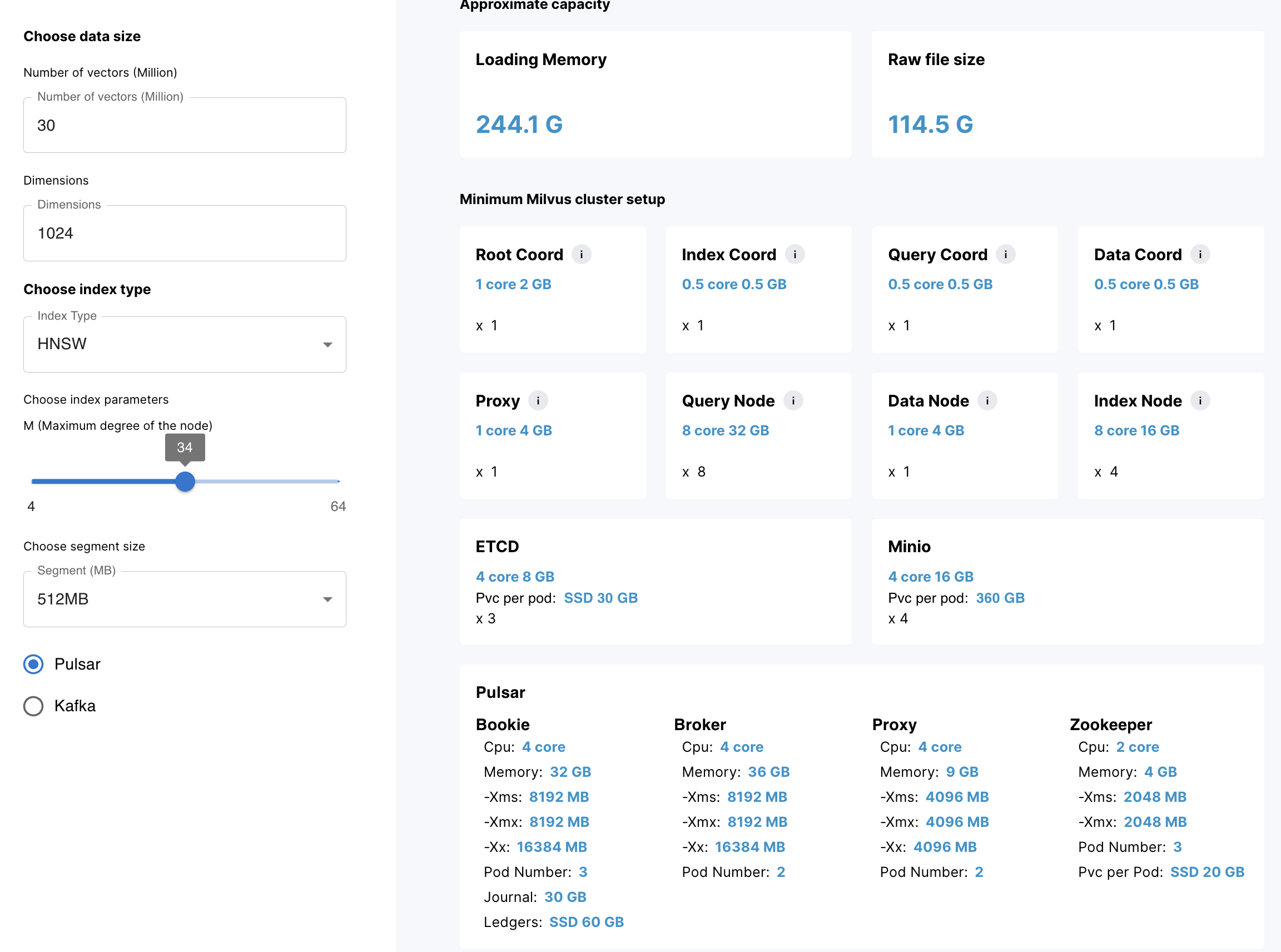Click Zookeeper Pvc per Pod SSD 20 GB

(1206, 872)
